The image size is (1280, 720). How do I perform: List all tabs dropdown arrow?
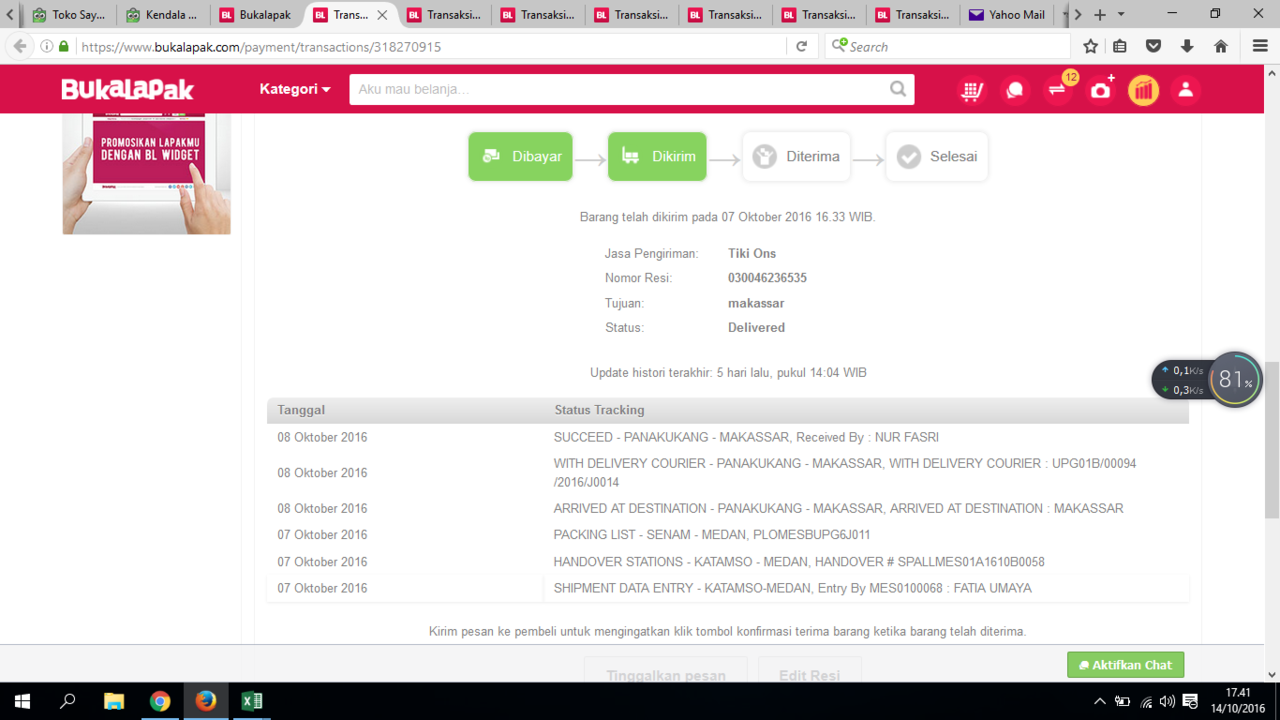(x=1121, y=15)
